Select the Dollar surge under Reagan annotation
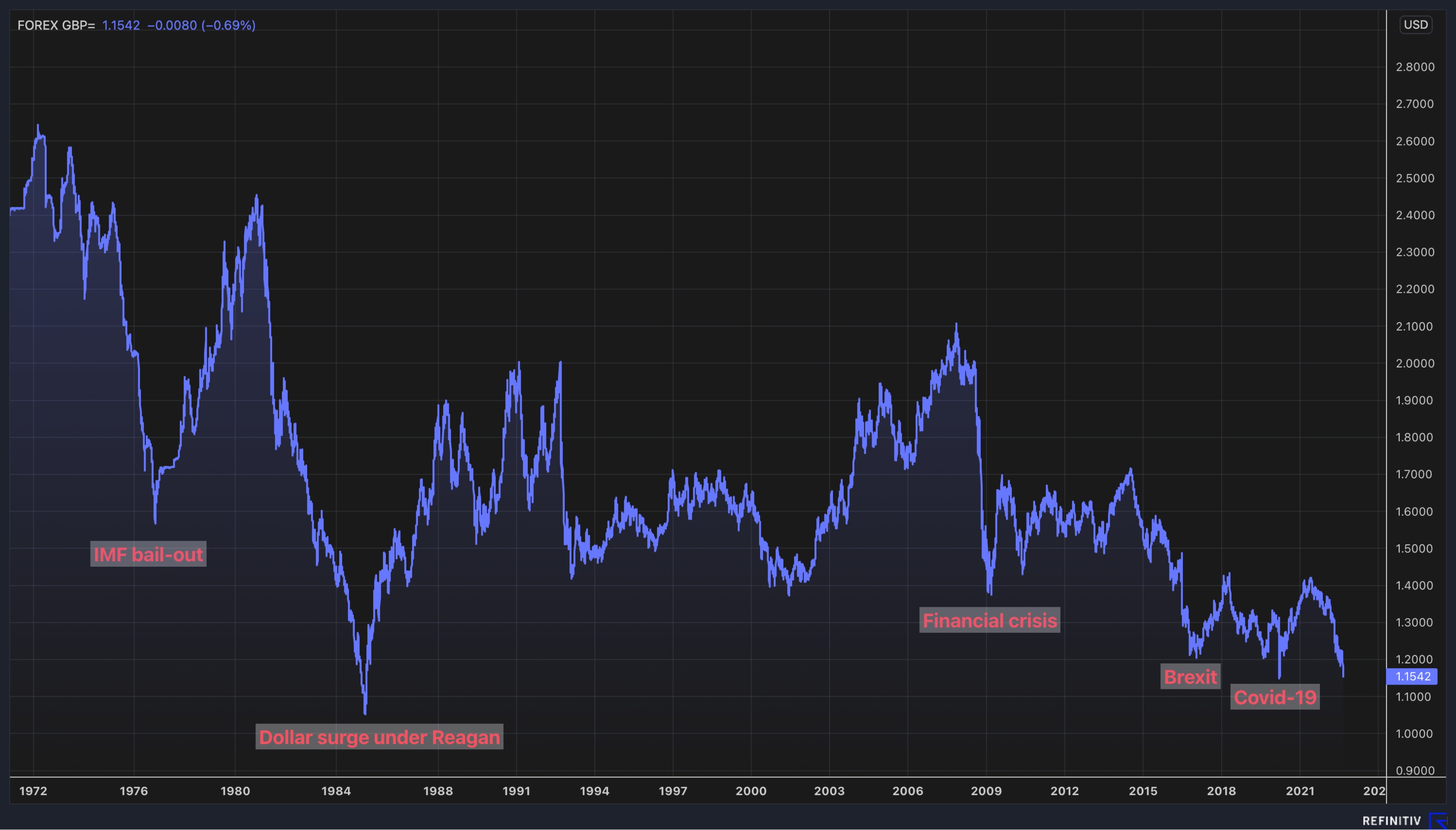The height and width of the screenshot is (830, 1456). pos(379,736)
